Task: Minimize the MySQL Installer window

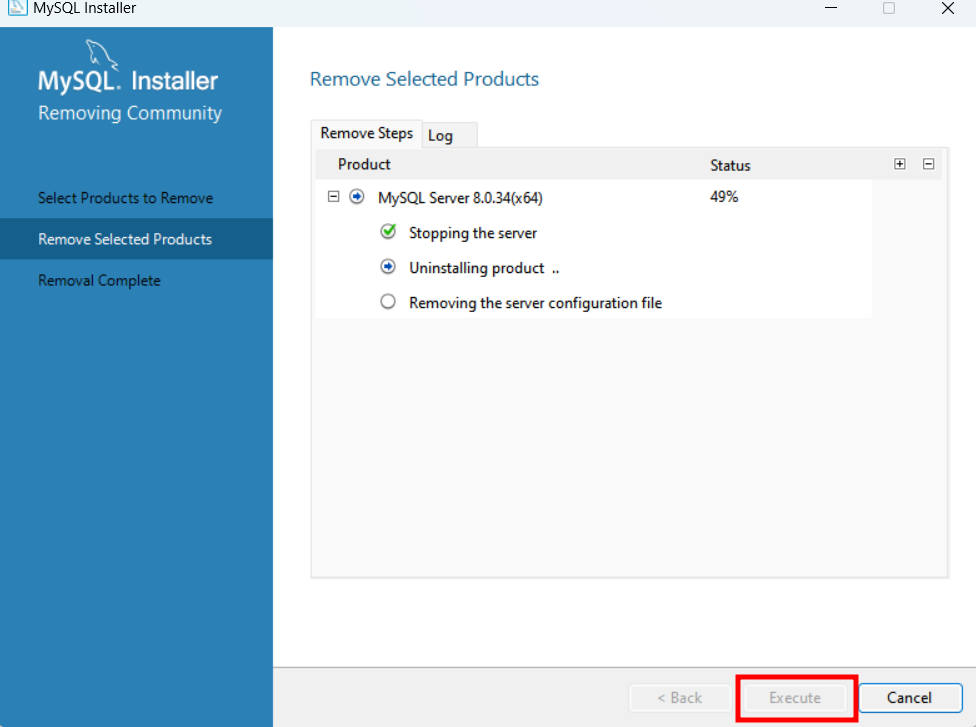Action: pyautogui.click(x=831, y=8)
